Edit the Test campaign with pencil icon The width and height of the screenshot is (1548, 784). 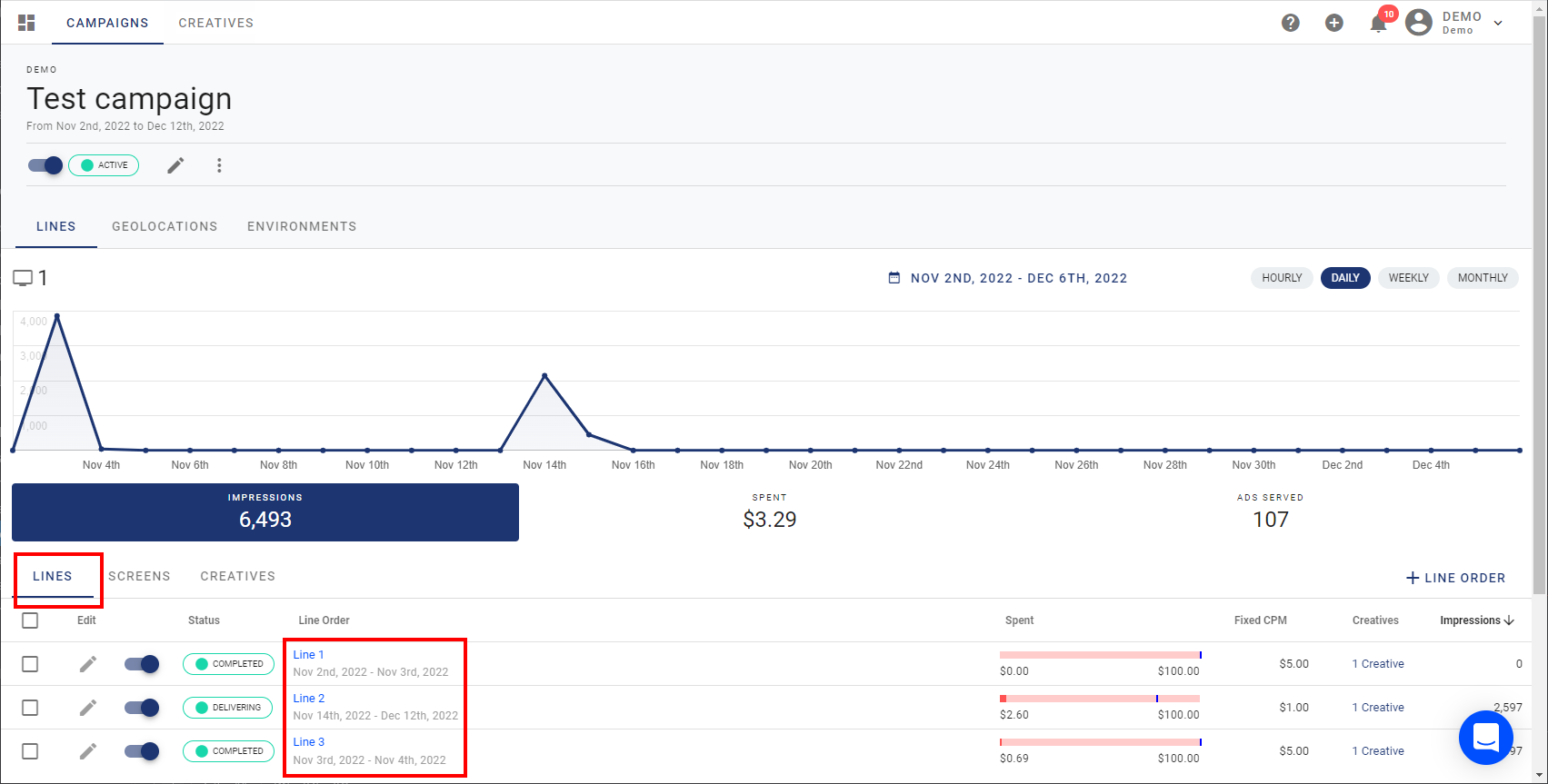click(175, 165)
